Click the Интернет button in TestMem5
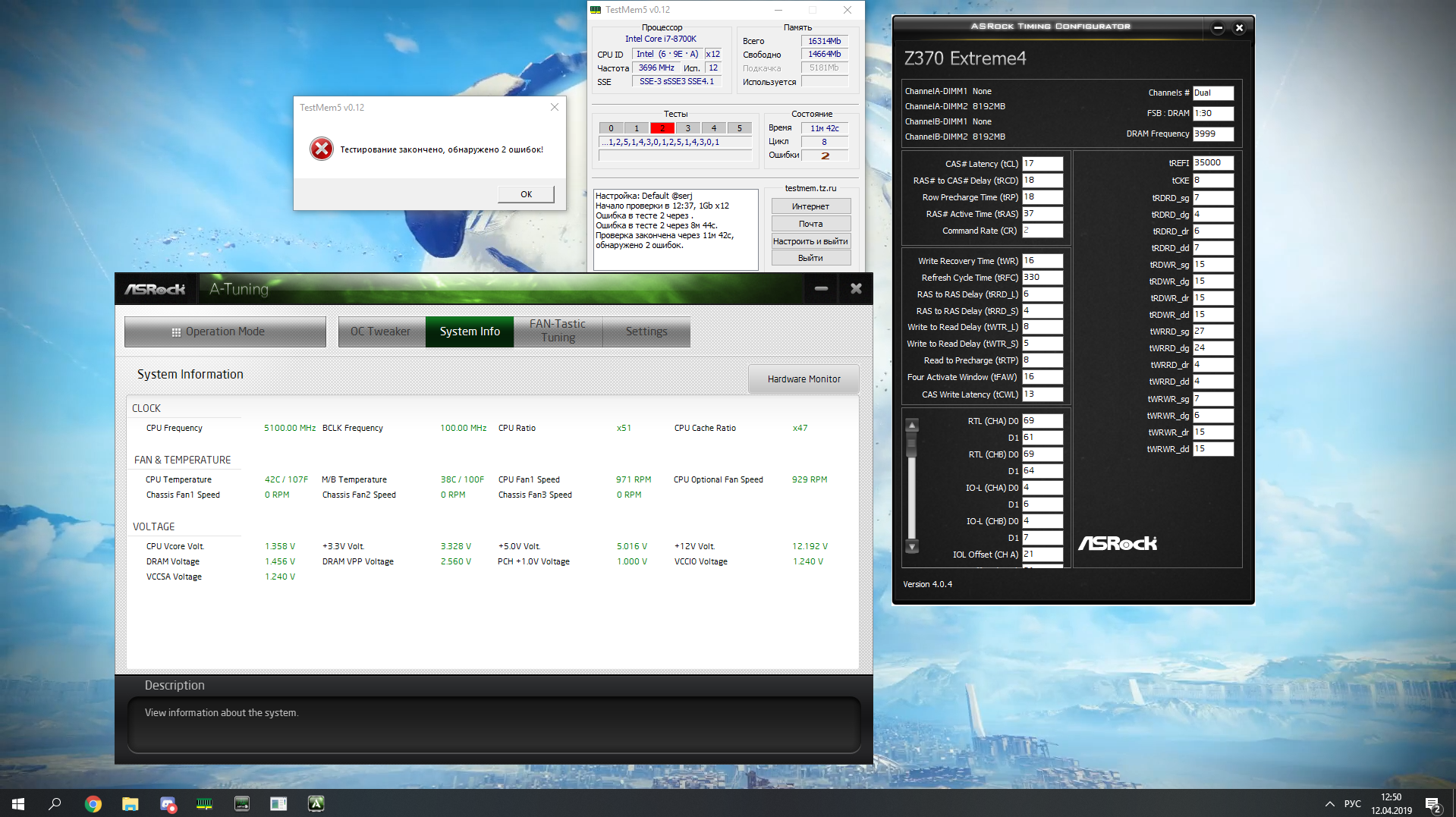The height and width of the screenshot is (817, 1456). (810, 206)
